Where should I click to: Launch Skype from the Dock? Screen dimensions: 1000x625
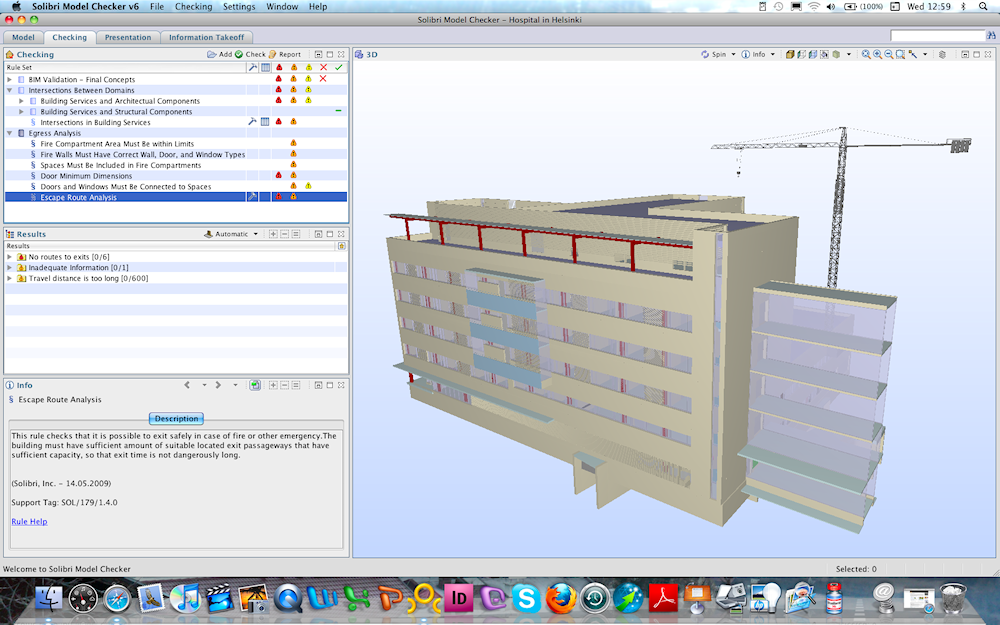point(526,598)
